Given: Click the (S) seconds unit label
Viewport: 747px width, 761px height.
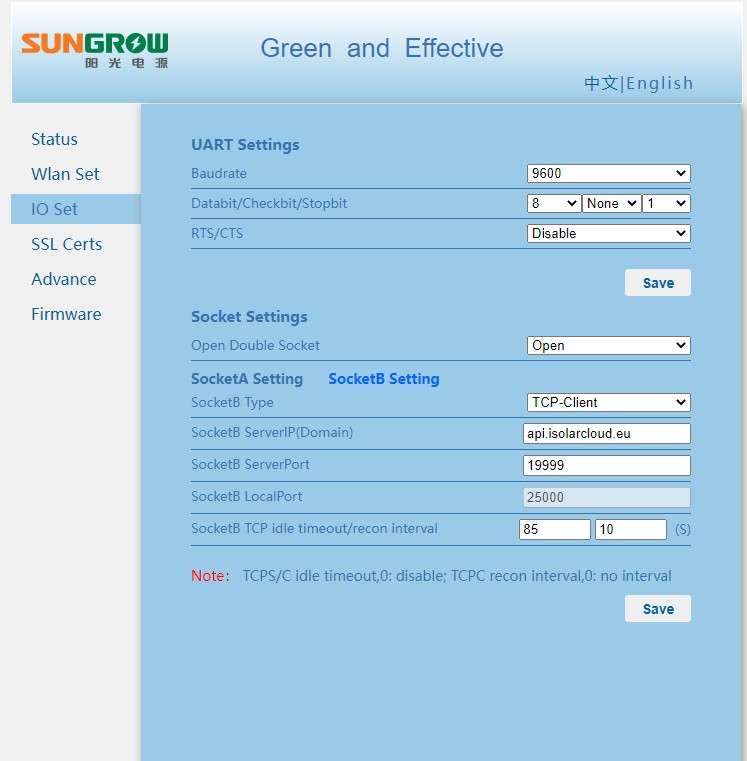Looking at the screenshot, I should click(x=682, y=529).
